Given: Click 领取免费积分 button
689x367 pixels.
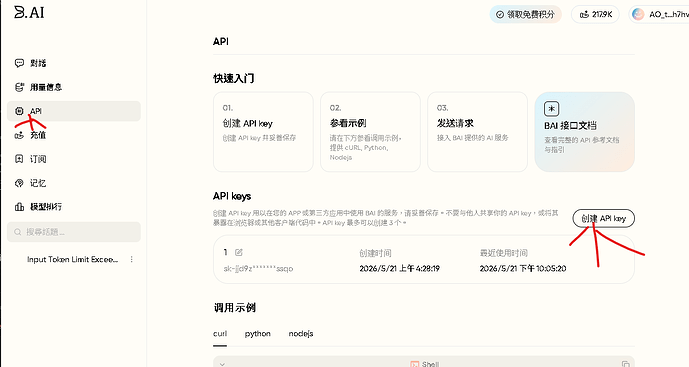Looking at the screenshot, I should (526, 15).
